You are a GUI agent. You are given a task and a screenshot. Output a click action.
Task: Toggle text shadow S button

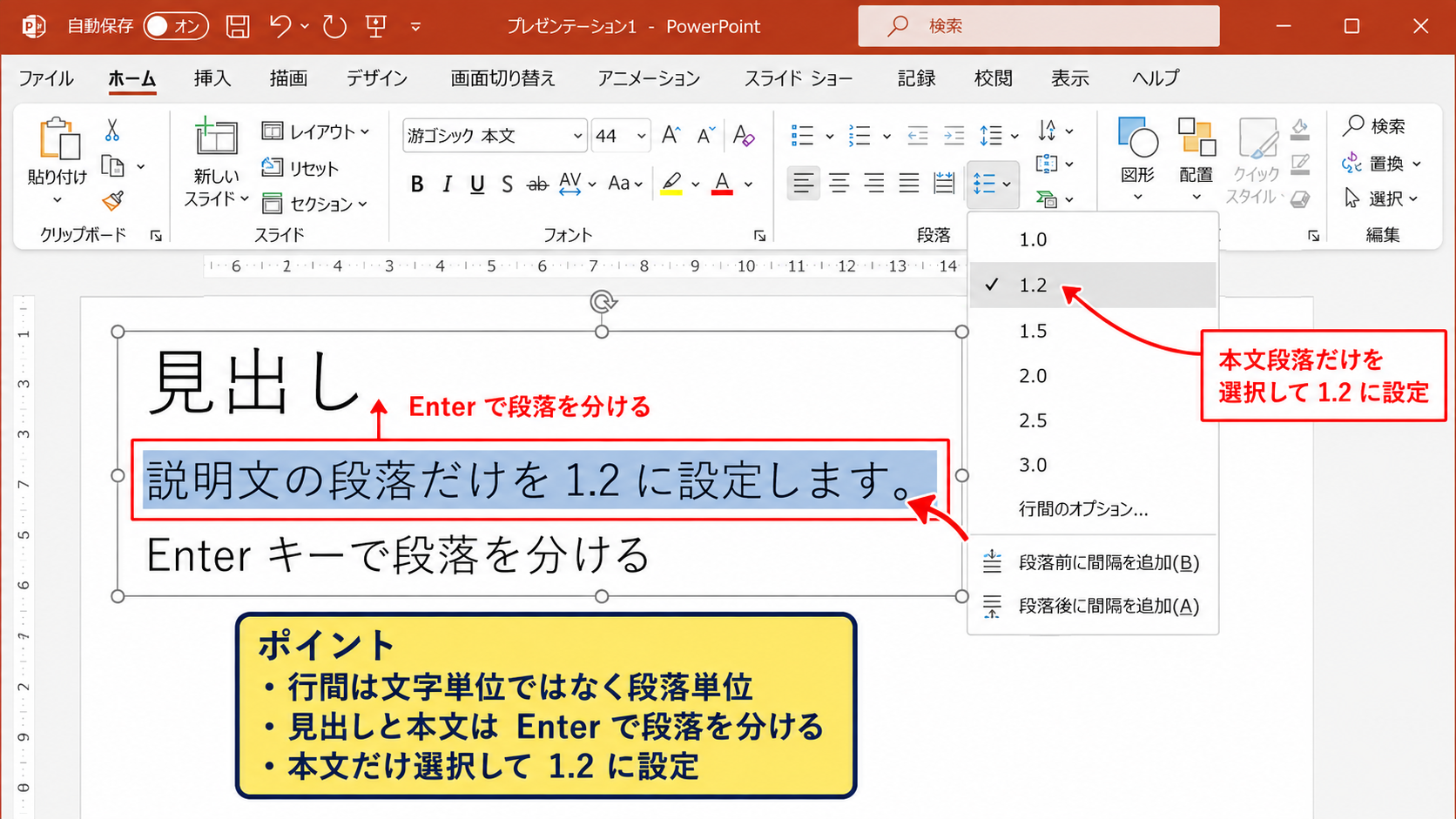(x=507, y=184)
